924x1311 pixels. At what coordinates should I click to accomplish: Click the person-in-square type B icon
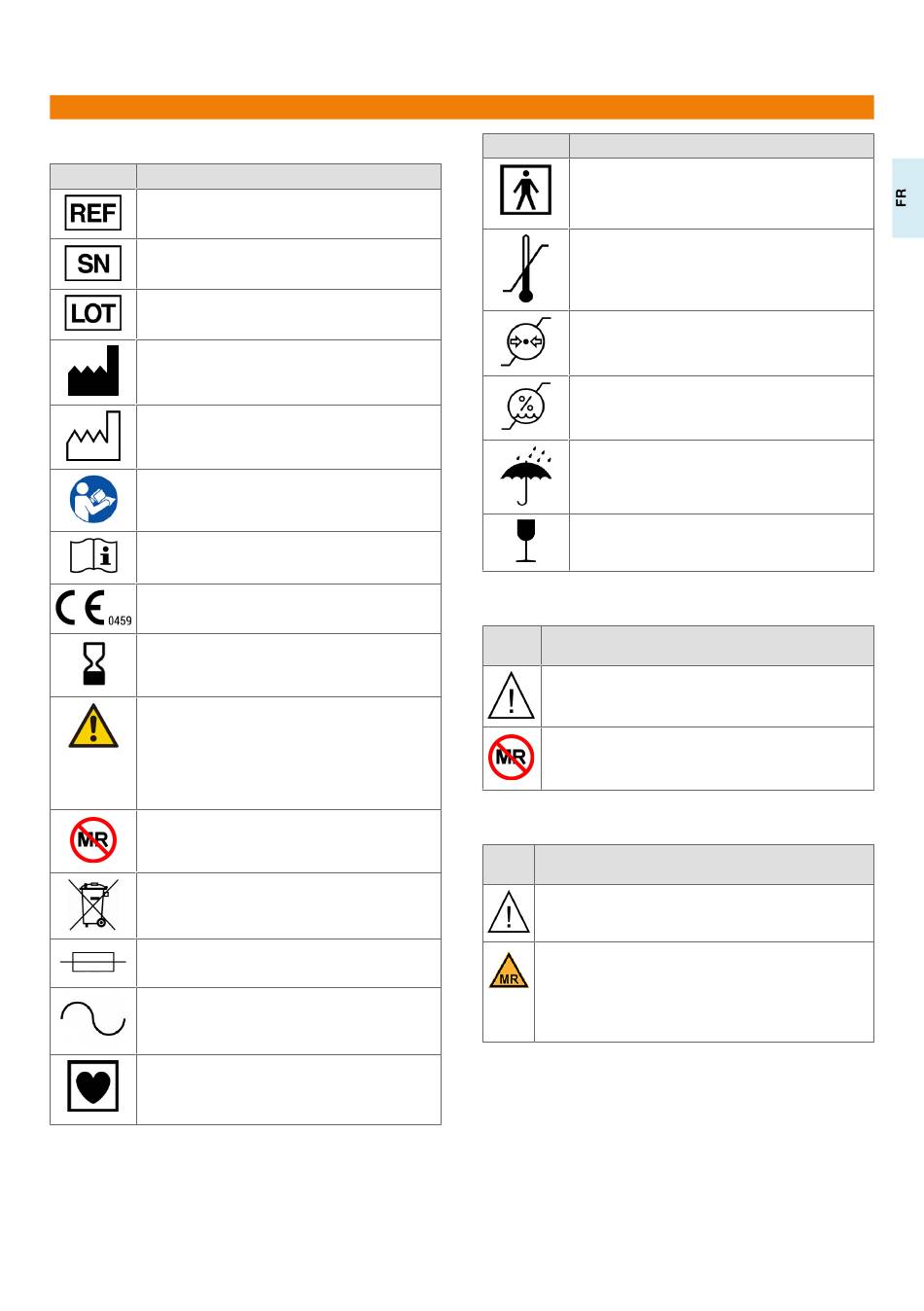pyautogui.click(x=526, y=190)
